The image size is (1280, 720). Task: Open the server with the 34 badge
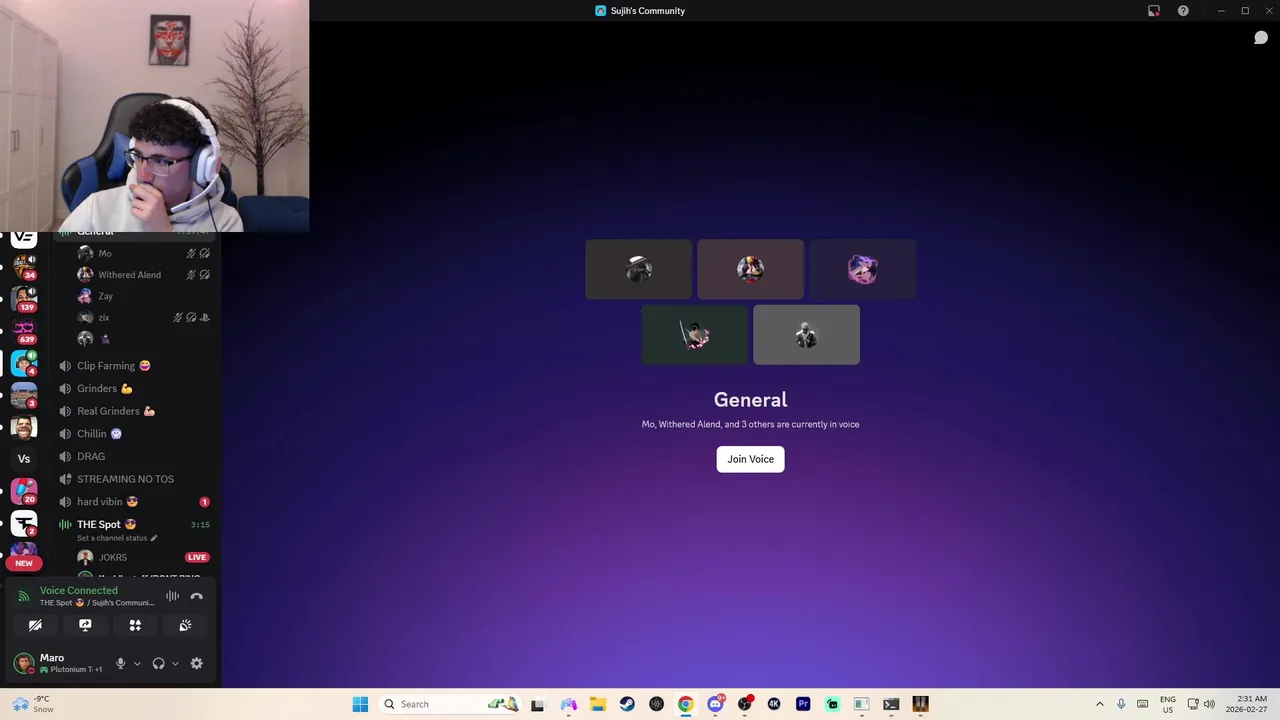click(x=24, y=266)
